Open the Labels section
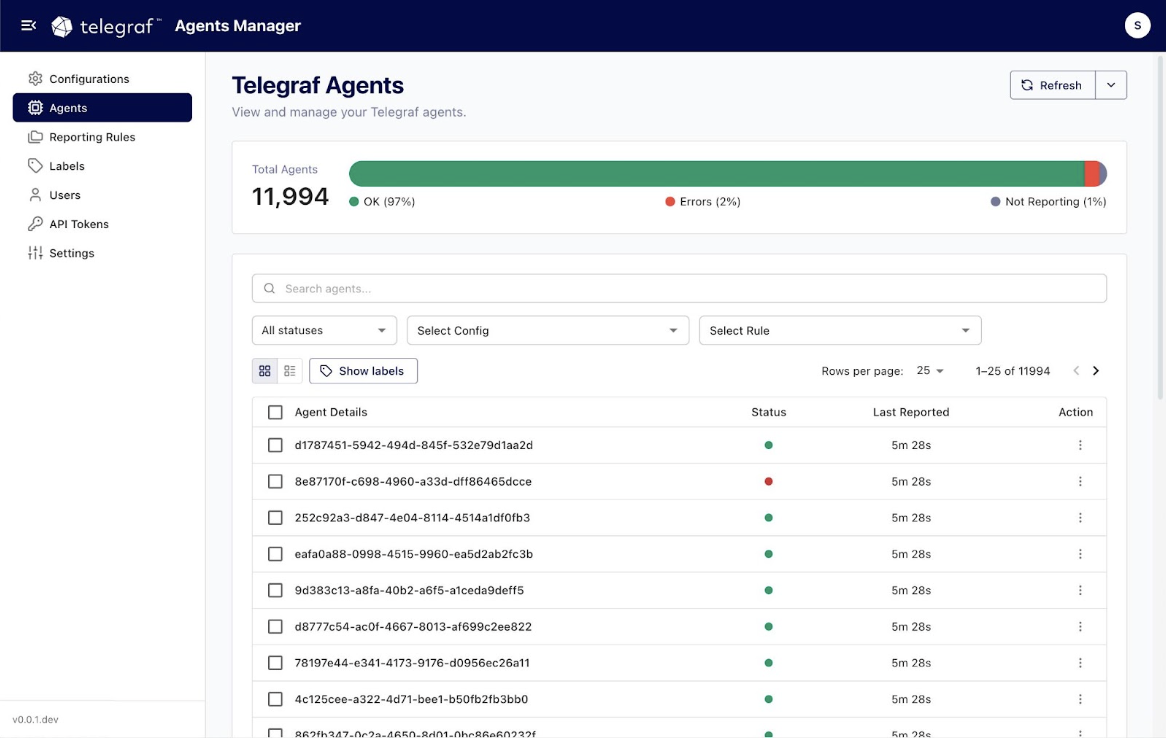The height and width of the screenshot is (742, 1166). [x=102, y=166]
